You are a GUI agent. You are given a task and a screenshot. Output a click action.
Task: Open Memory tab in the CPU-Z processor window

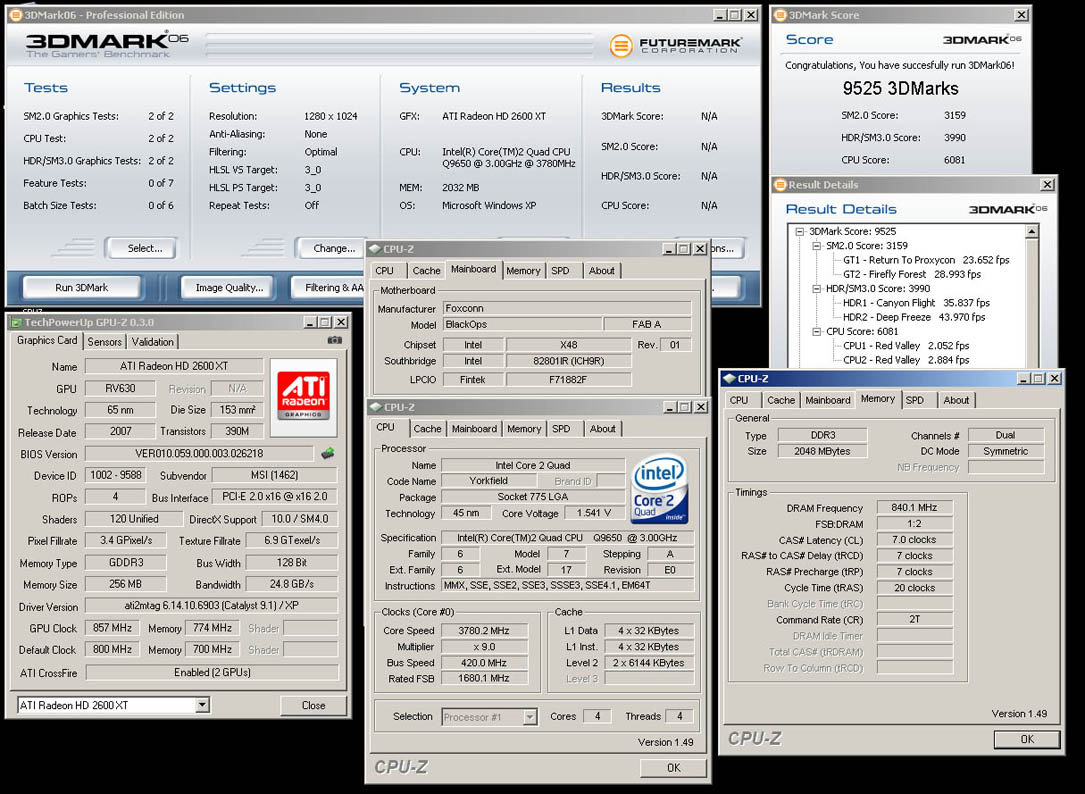524,429
